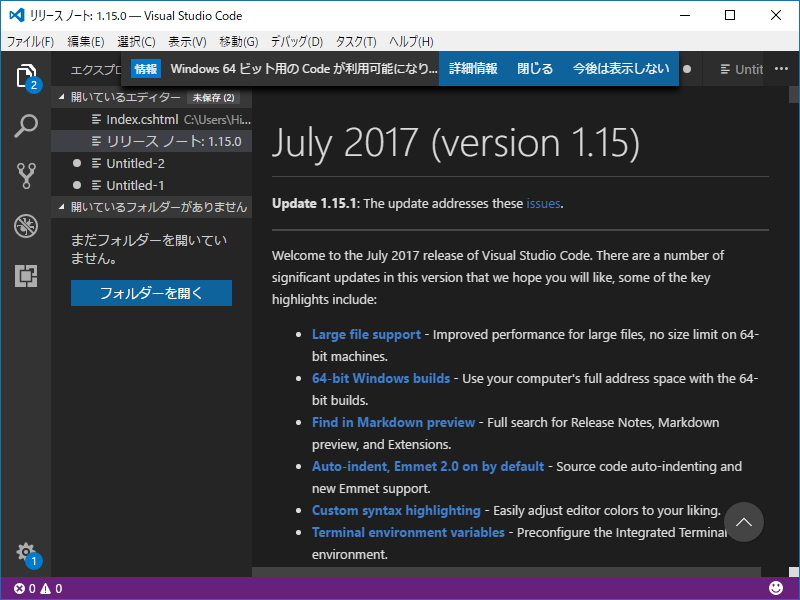Follow the Terminal environment variables link

[408, 532]
